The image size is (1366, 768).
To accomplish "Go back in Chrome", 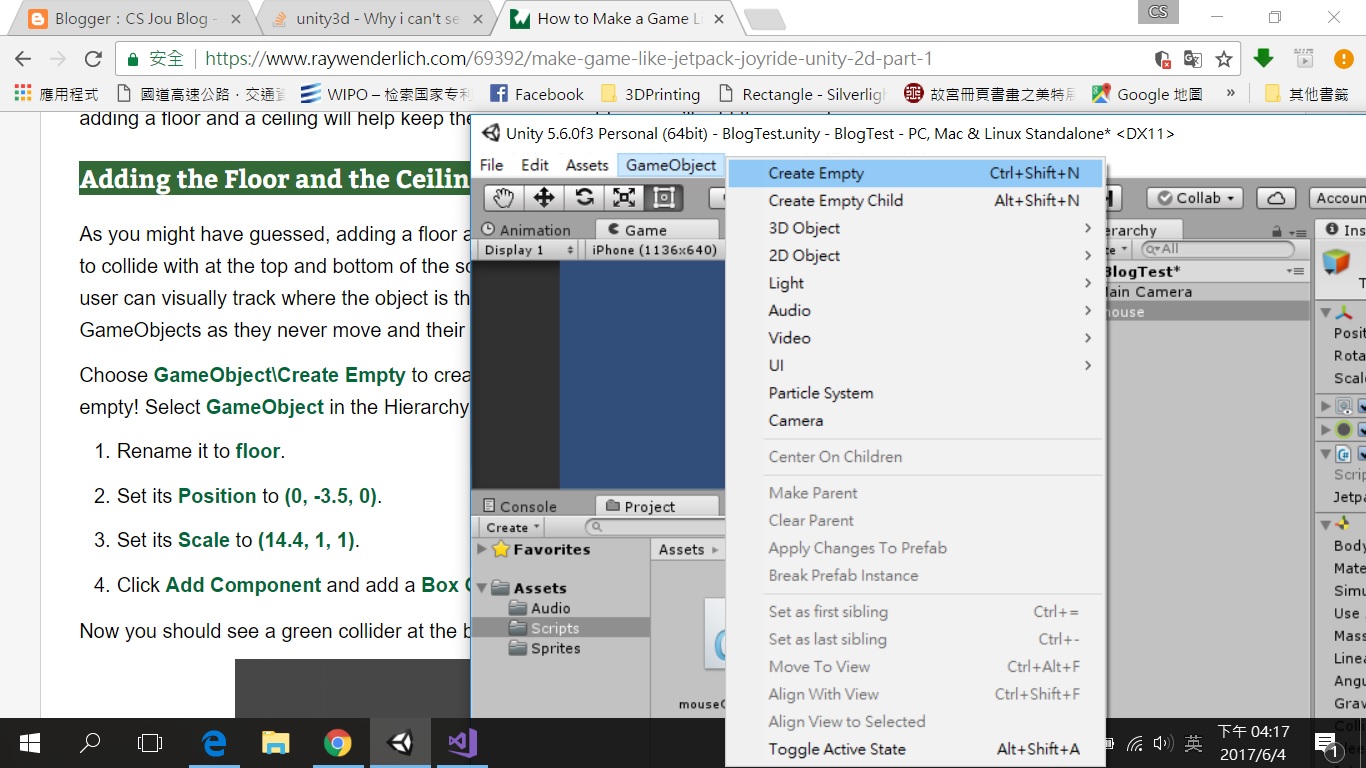I will [23, 59].
